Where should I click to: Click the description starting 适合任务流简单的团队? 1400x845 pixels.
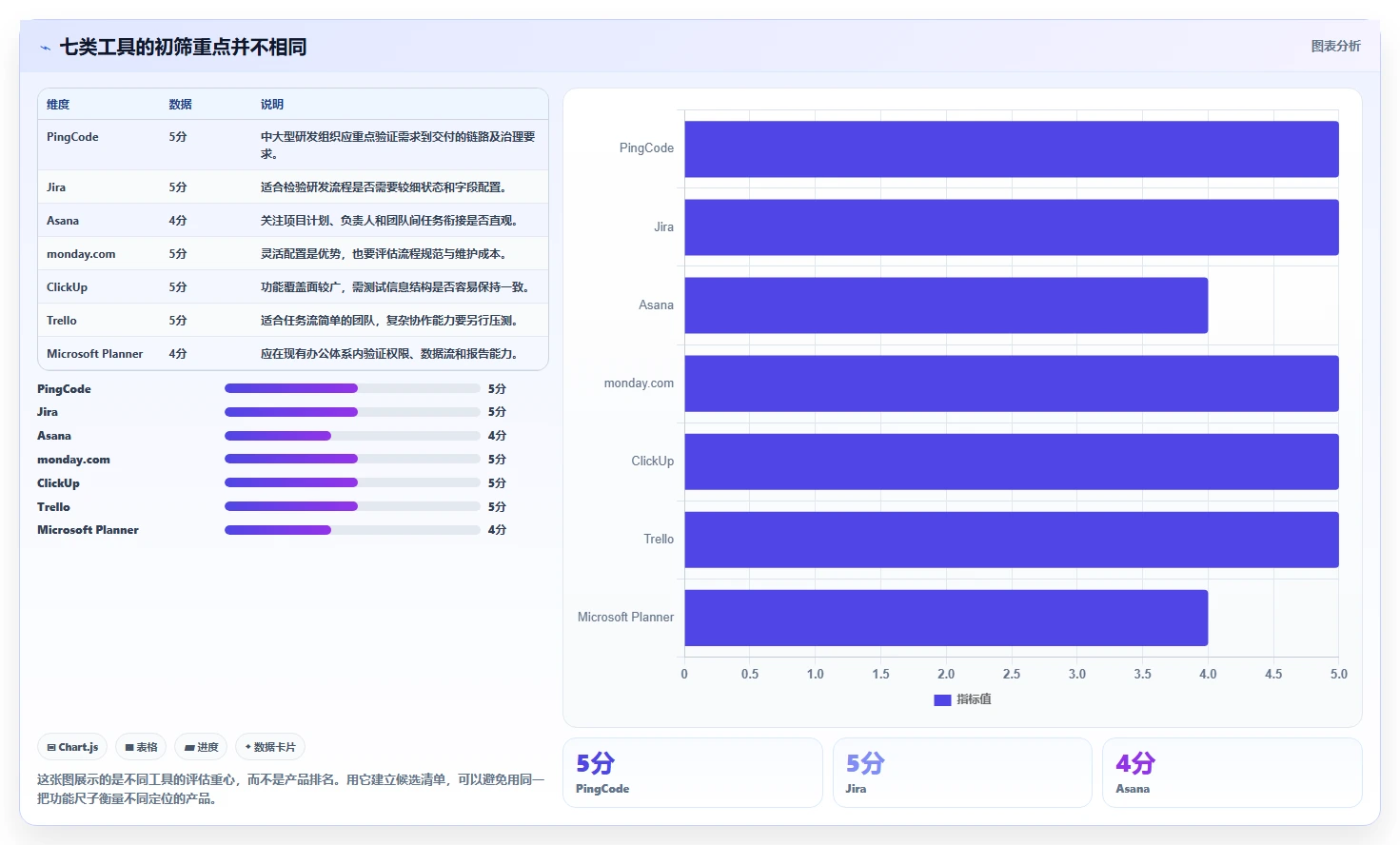coord(389,321)
